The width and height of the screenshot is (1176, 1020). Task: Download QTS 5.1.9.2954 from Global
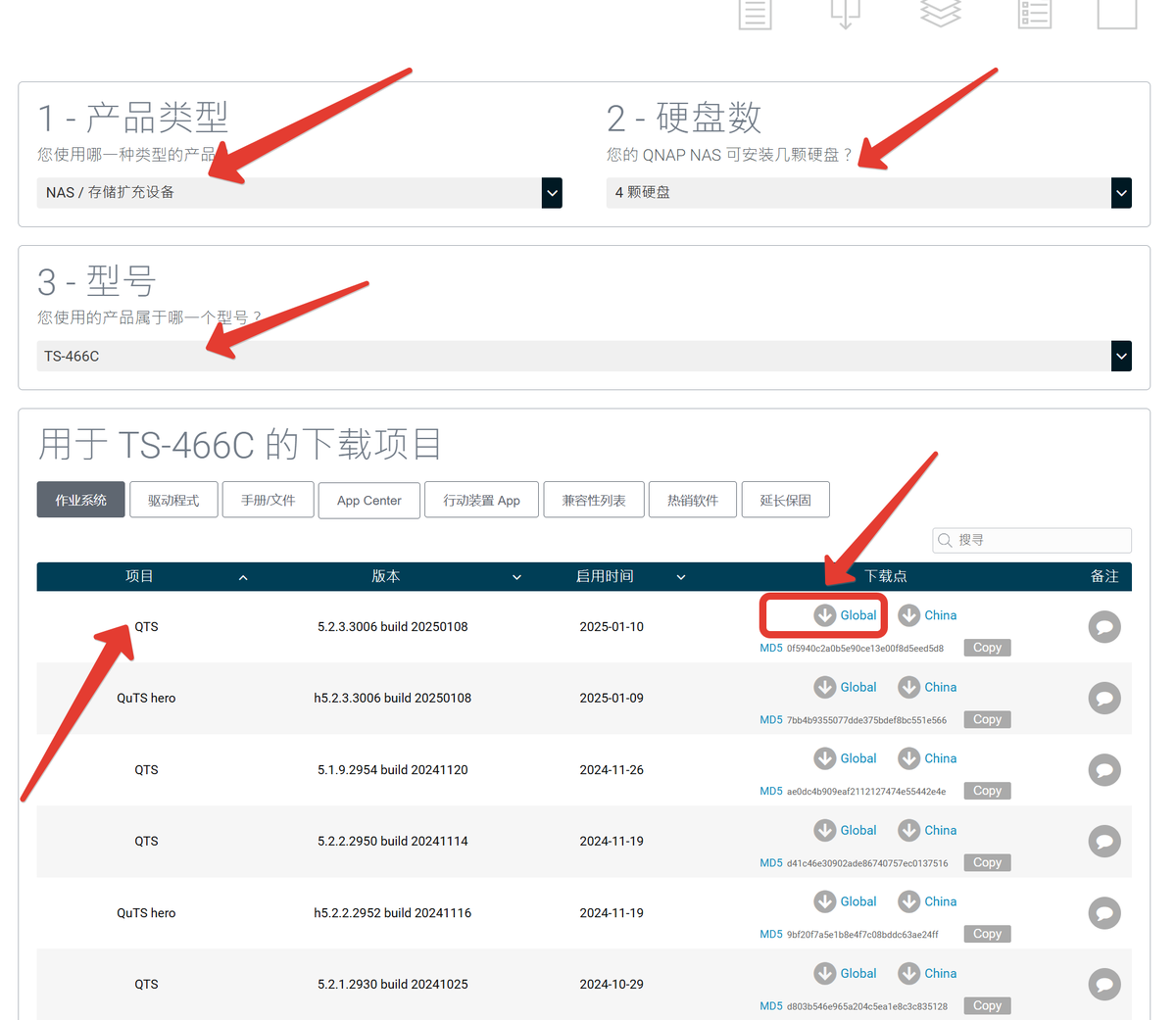point(845,758)
